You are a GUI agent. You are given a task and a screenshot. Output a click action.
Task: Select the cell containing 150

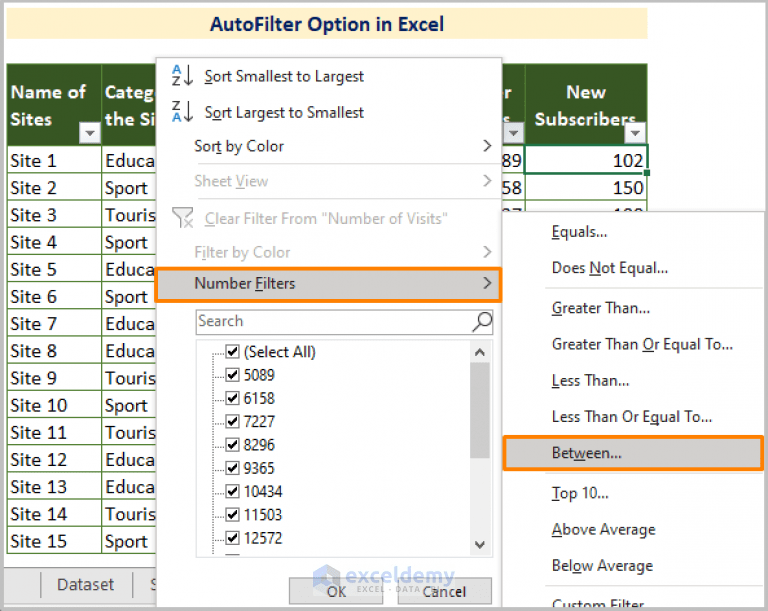tap(586, 187)
